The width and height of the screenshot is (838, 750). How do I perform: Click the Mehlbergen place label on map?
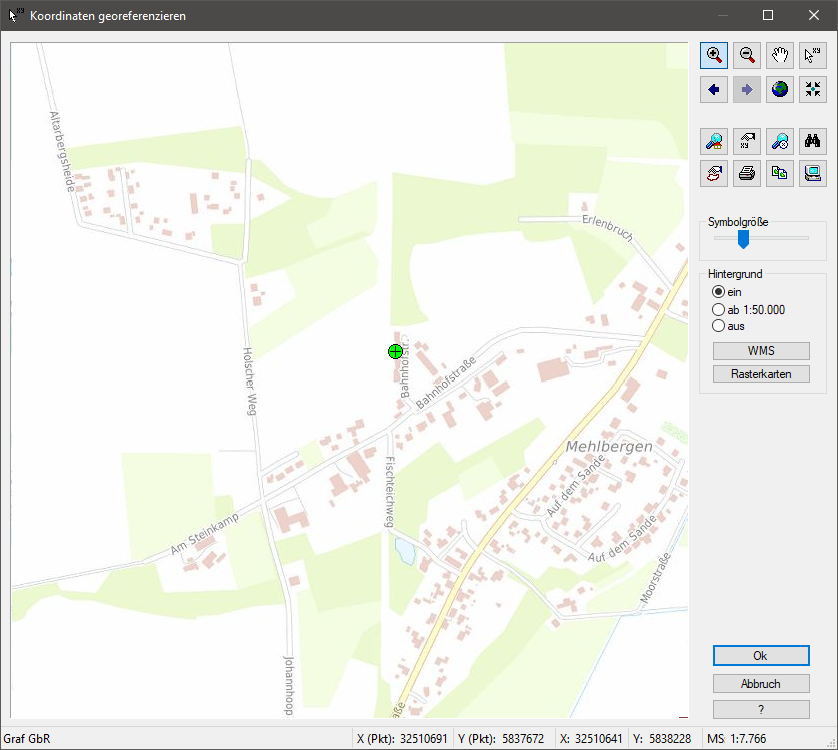point(609,446)
